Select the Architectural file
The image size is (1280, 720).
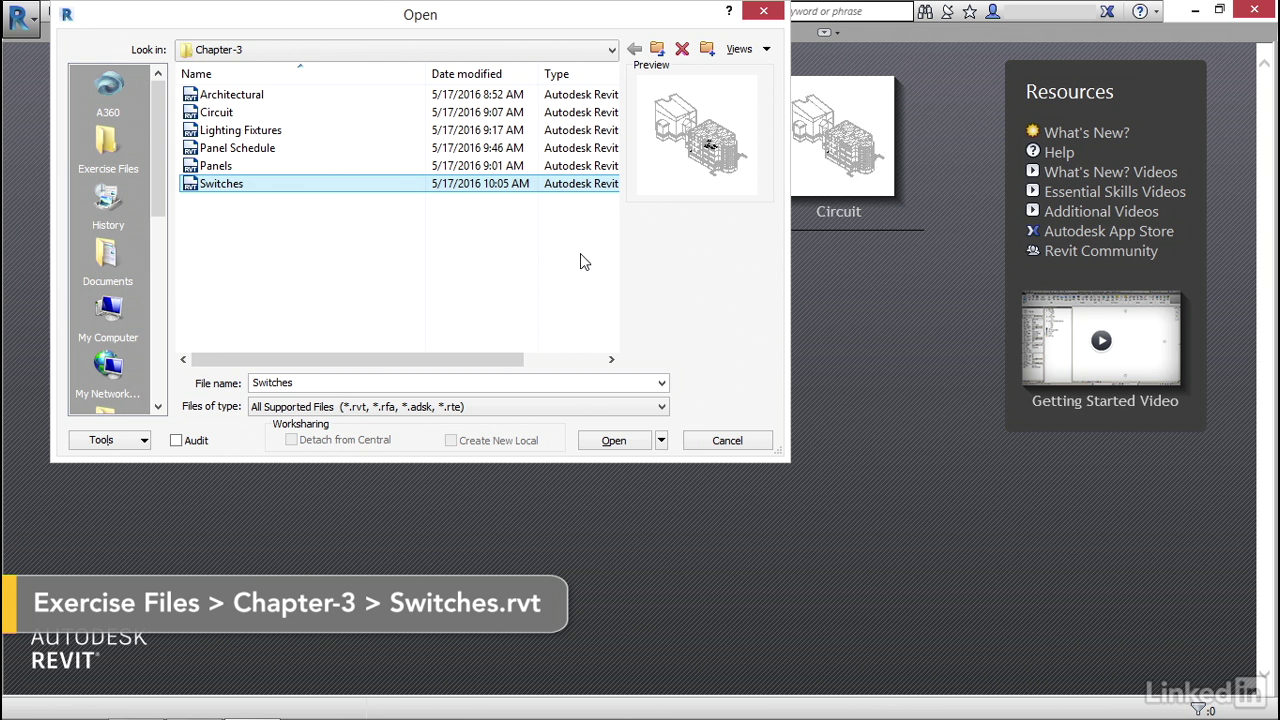point(231,94)
